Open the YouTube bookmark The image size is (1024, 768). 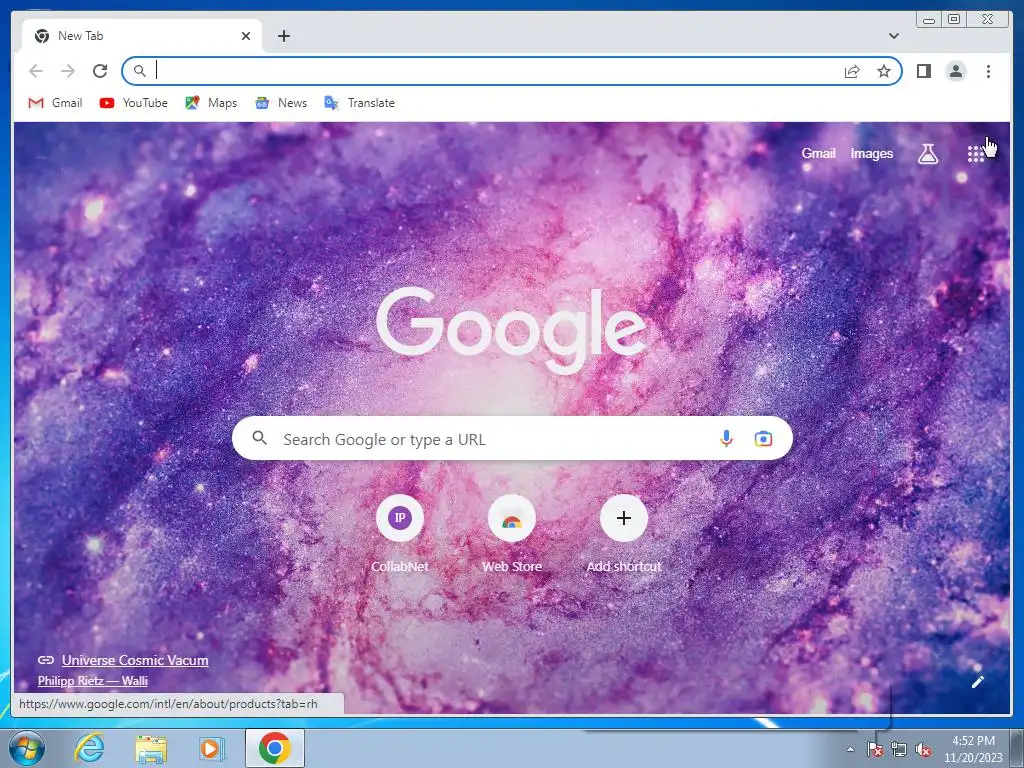134,103
